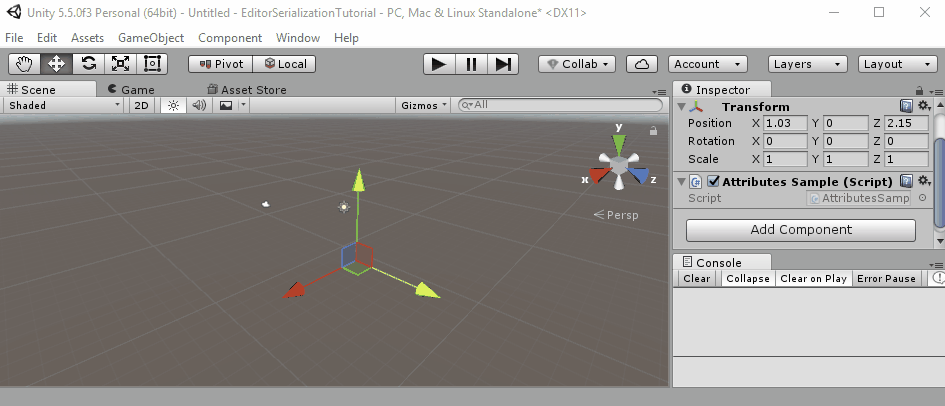Select the Hand tool
The height and width of the screenshot is (406, 945).
(x=25, y=64)
